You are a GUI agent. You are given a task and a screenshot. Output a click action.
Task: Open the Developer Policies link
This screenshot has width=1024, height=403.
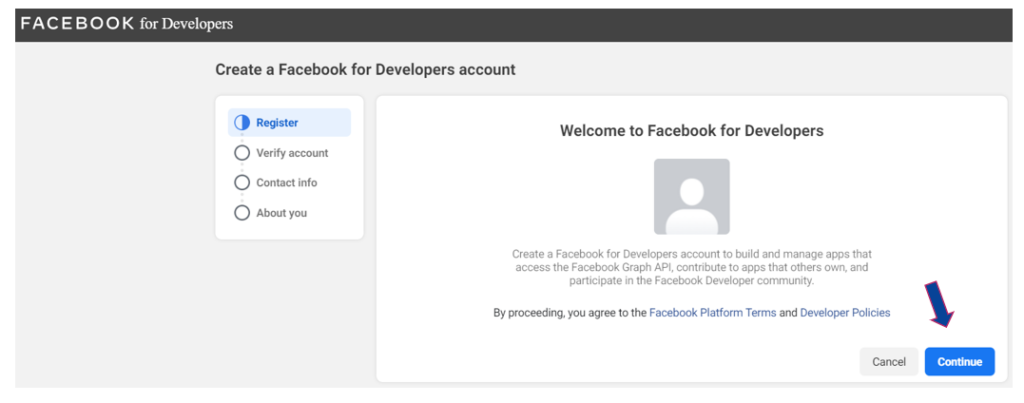pyautogui.click(x=845, y=313)
